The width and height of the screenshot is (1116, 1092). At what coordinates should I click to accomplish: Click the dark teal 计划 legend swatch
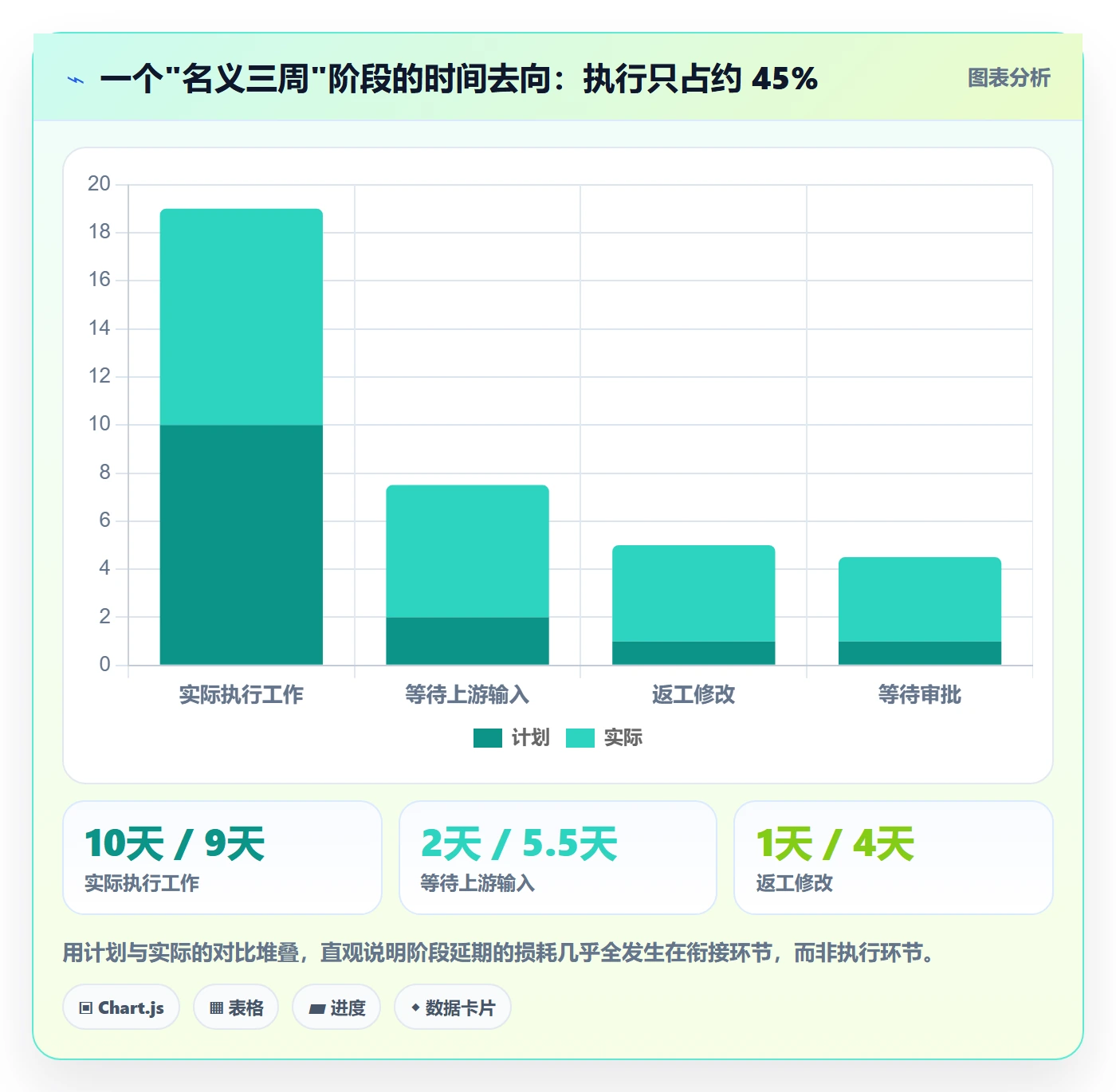[x=487, y=738]
